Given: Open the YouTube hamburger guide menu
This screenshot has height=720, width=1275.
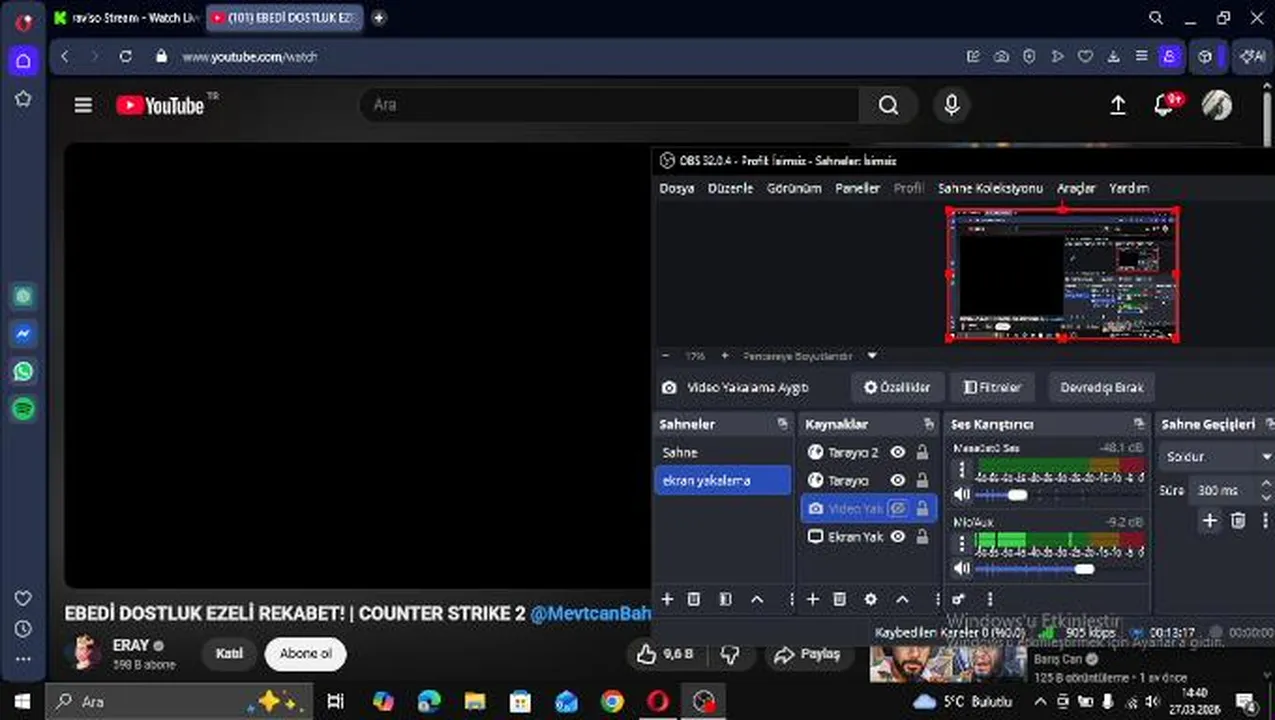Looking at the screenshot, I should point(83,105).
